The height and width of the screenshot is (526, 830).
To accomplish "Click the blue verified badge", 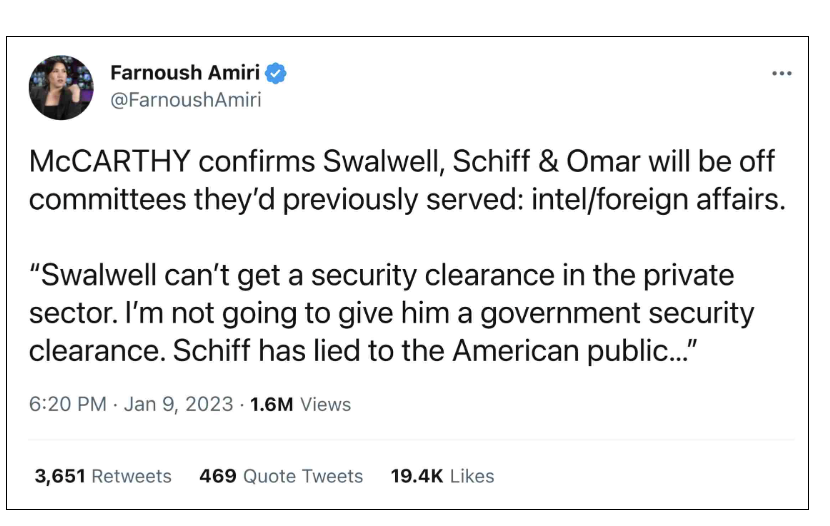I will pos(276,73).
